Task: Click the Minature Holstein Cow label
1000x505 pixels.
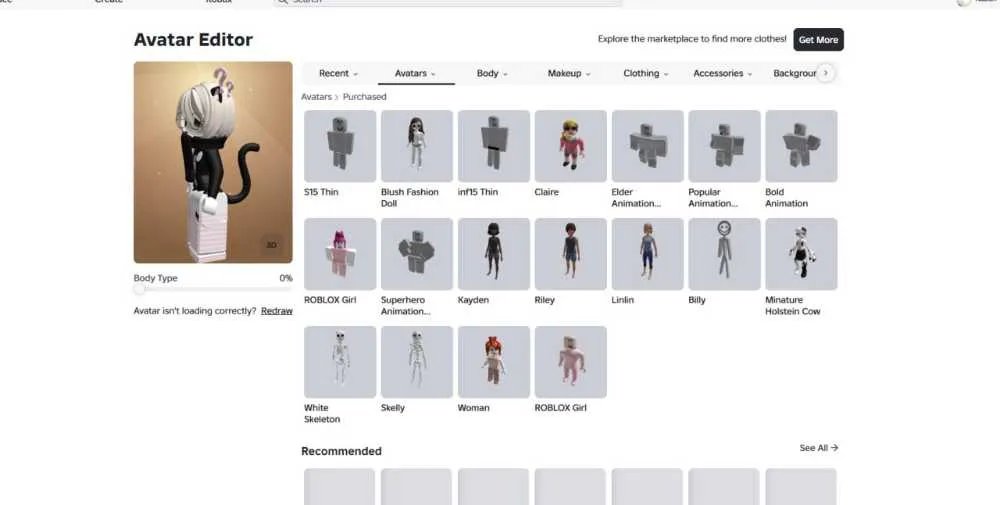Action: pos(793,305)
